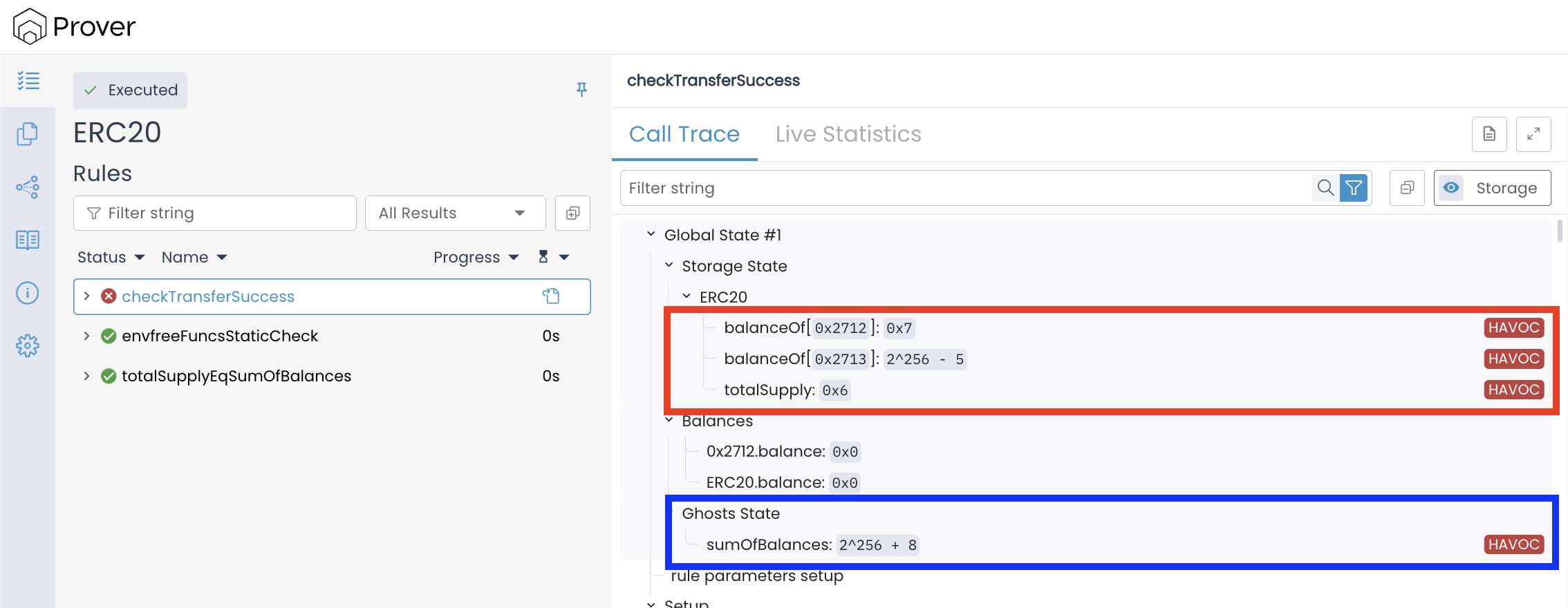The width and height of the screenshot is (1568, 608).
Task: Open the book documentation sidebar icon
Action: [28, 240]
